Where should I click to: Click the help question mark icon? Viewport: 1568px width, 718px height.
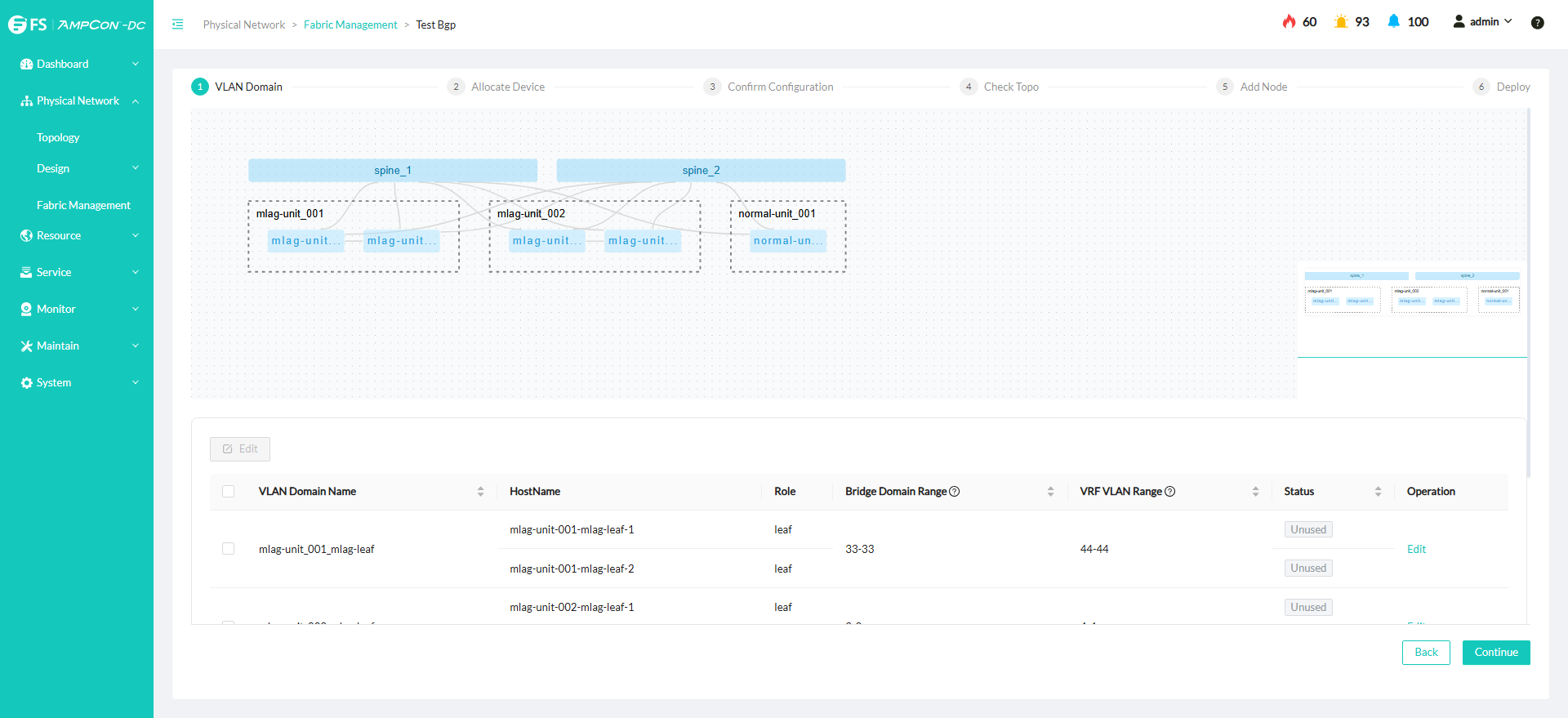tap(1537, 23)
